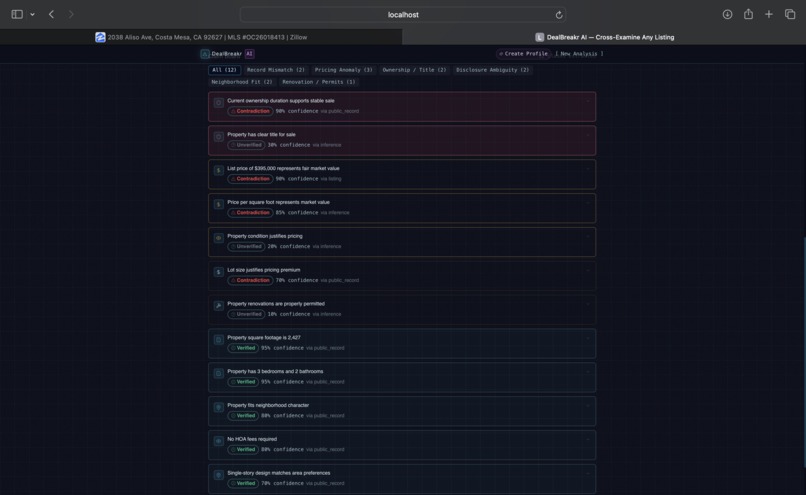The height and width of the screenshot is (495, 806).
Task: Toggle the Safari sidebar icon
Action: 17,14
